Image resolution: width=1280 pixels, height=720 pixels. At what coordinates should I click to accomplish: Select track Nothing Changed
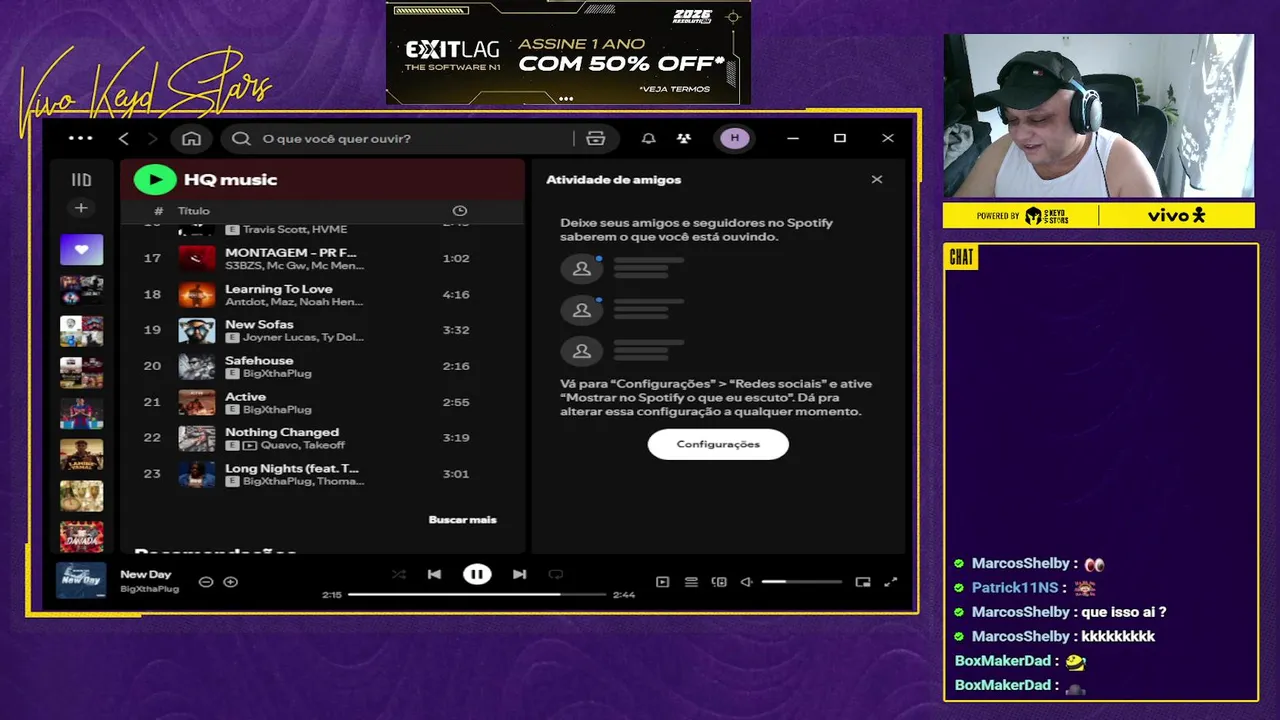tap(282, 432)
